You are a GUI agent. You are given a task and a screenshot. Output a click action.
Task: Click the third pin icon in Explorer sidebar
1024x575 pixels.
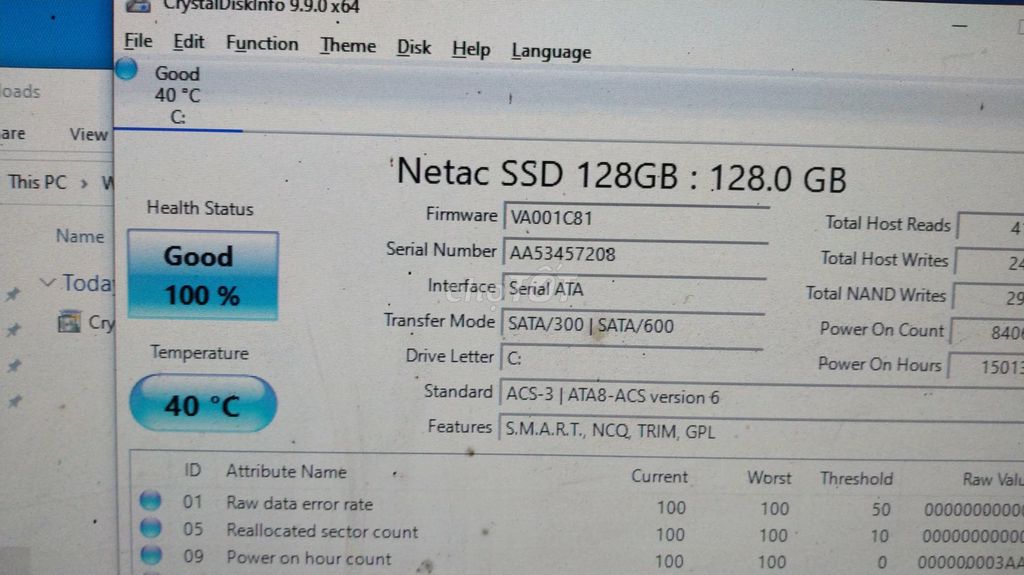[14, 366]
